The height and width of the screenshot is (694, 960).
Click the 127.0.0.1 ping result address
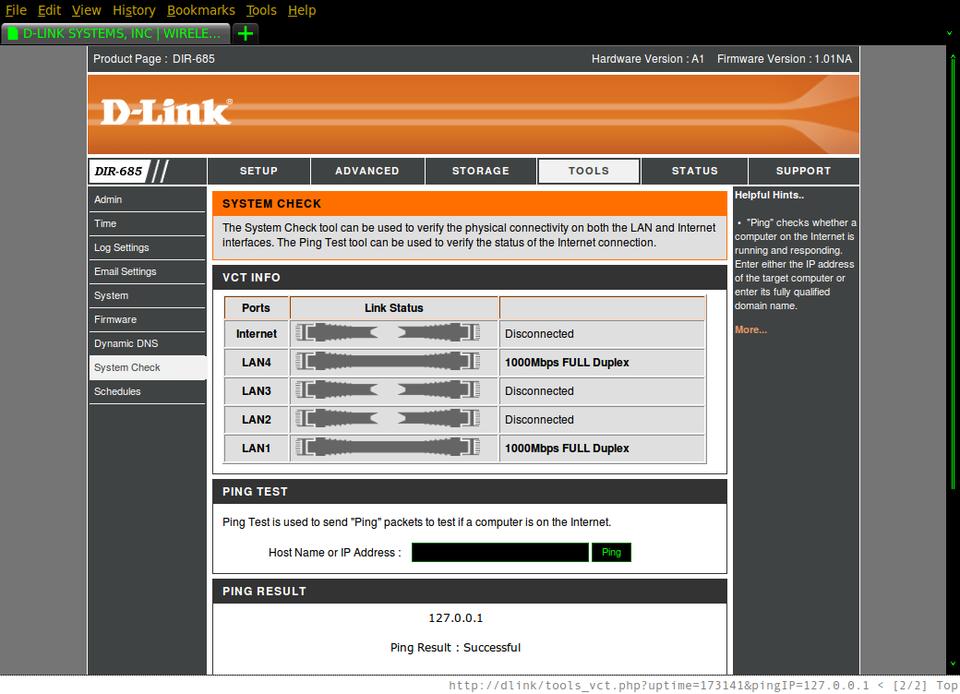[456, 618]
